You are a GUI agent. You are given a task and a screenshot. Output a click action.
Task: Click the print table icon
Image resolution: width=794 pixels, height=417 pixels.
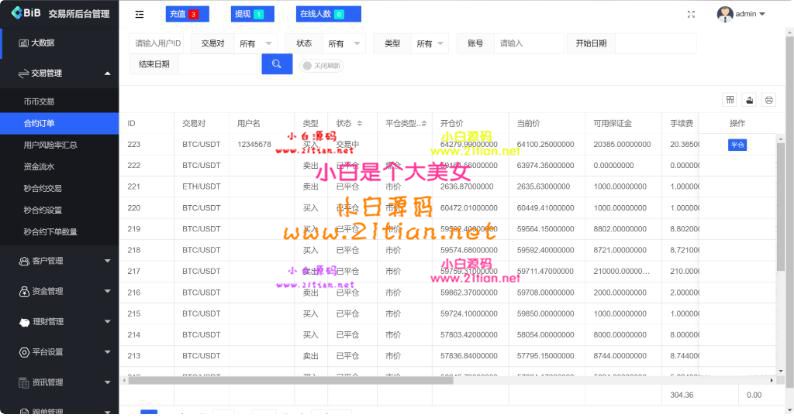pyautogui.click(x=768, y=99)
